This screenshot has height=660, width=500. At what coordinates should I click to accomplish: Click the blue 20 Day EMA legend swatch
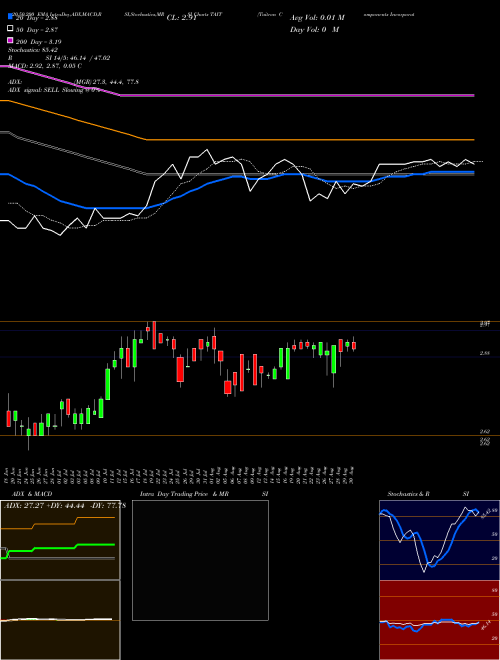click(x=11, y=17)
